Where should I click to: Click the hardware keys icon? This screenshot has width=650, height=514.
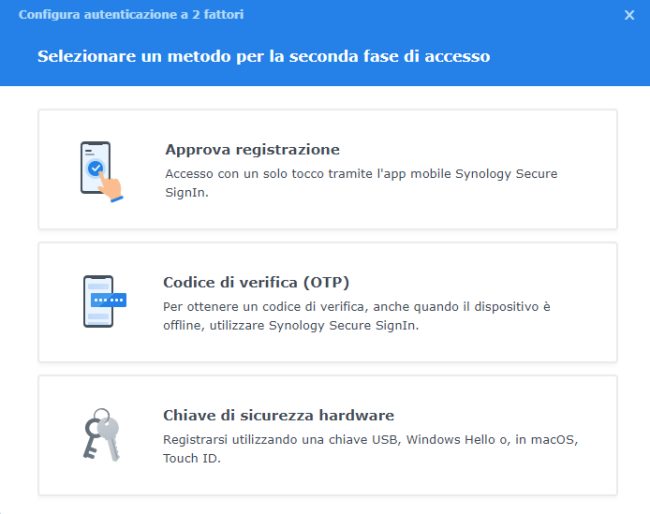tap(100, 435)
